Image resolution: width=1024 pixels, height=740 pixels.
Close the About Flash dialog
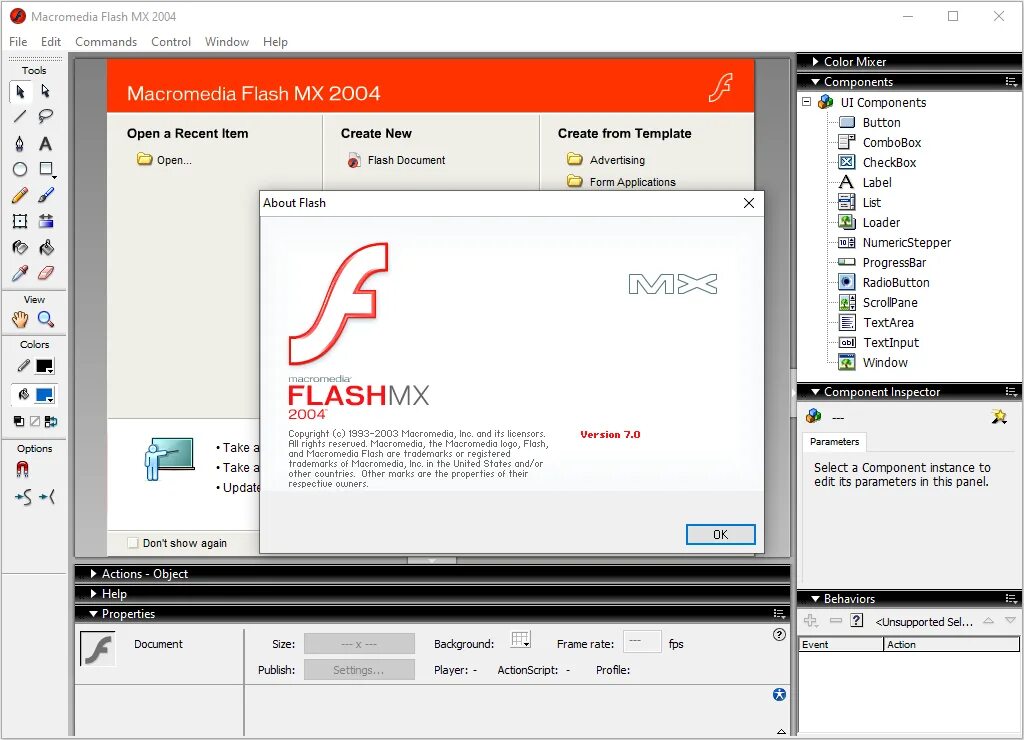[x=749, y=203]
